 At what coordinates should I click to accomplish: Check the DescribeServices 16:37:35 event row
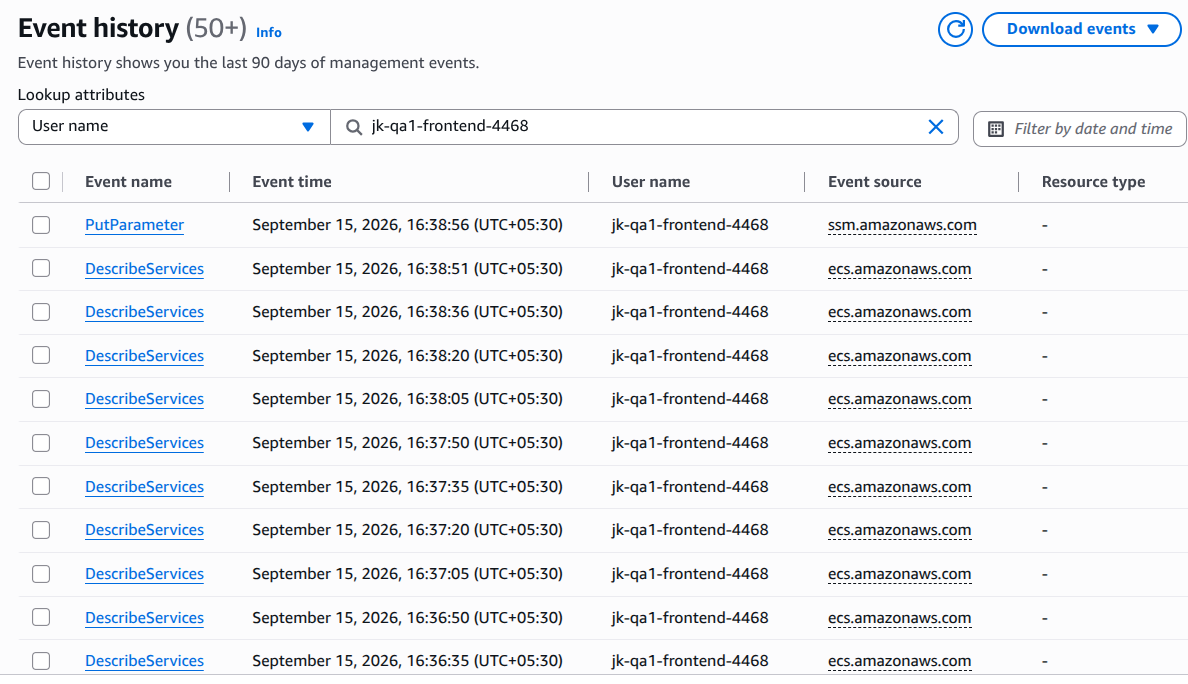[x=41, y=487]
